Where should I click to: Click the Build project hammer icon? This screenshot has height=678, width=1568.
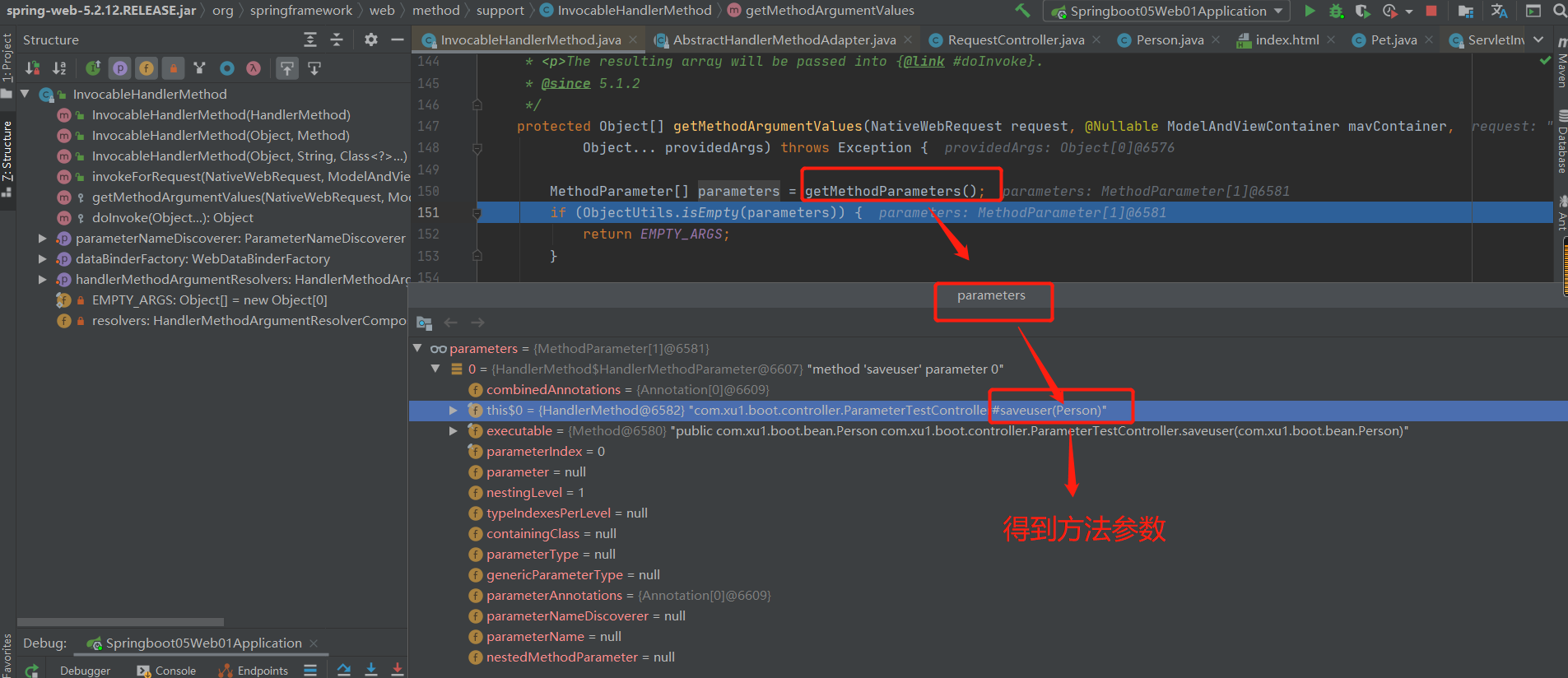click(1022, 11)
